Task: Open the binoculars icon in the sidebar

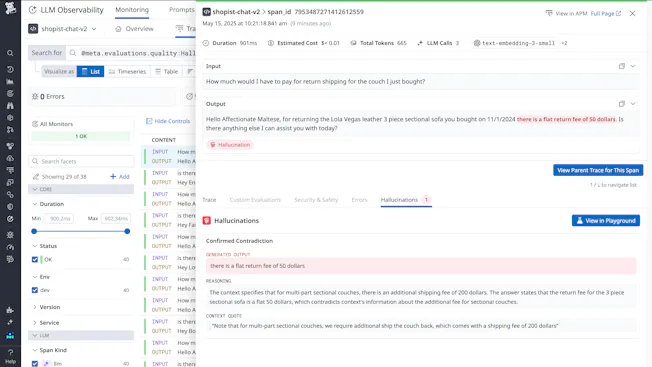Action: [x=10, y=106]
